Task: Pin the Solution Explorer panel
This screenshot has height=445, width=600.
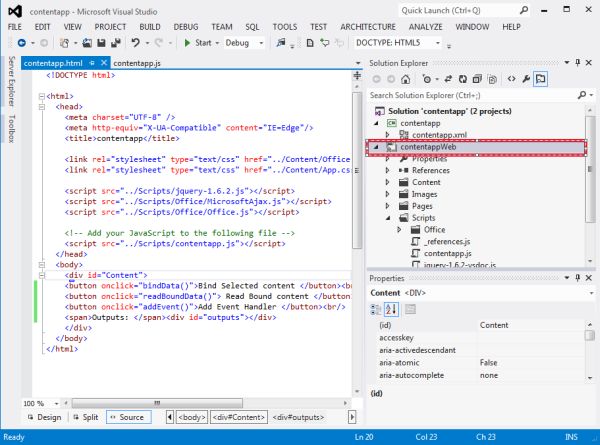Action: point(578,63)
